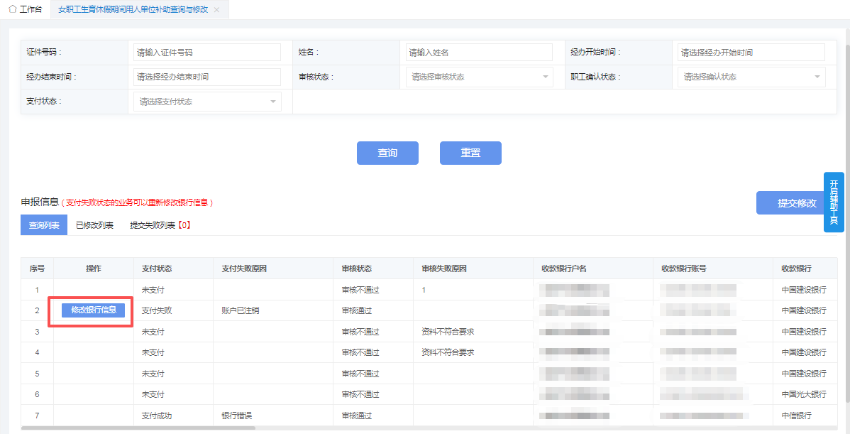Click the 收款银行 column header

[804, 268]
